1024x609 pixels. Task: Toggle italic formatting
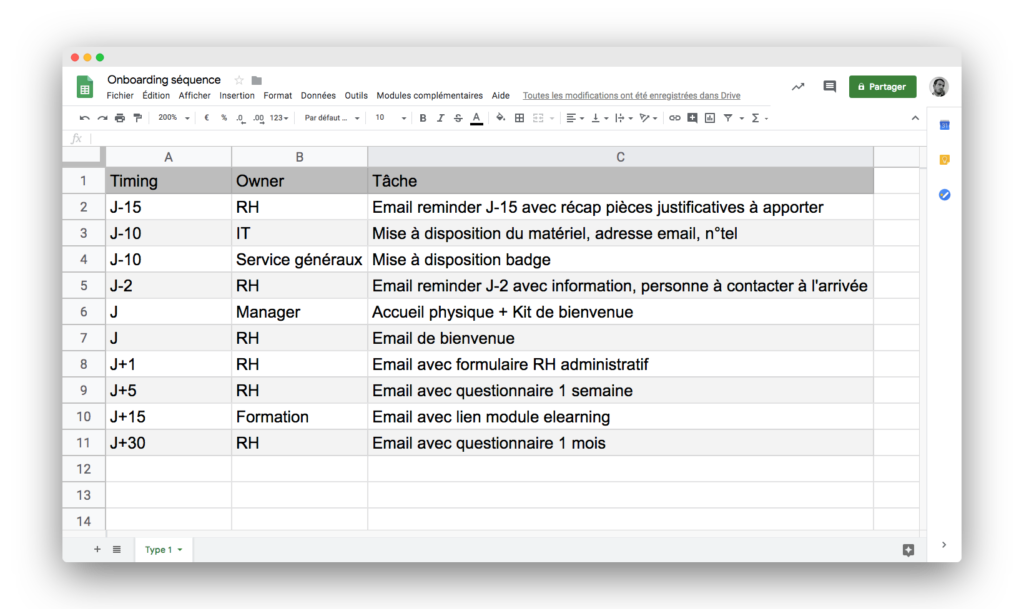(440, 118)
